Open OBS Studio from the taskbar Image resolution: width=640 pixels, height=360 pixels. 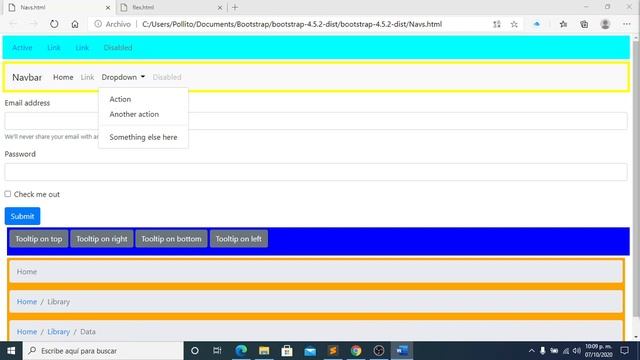(379, 351)
